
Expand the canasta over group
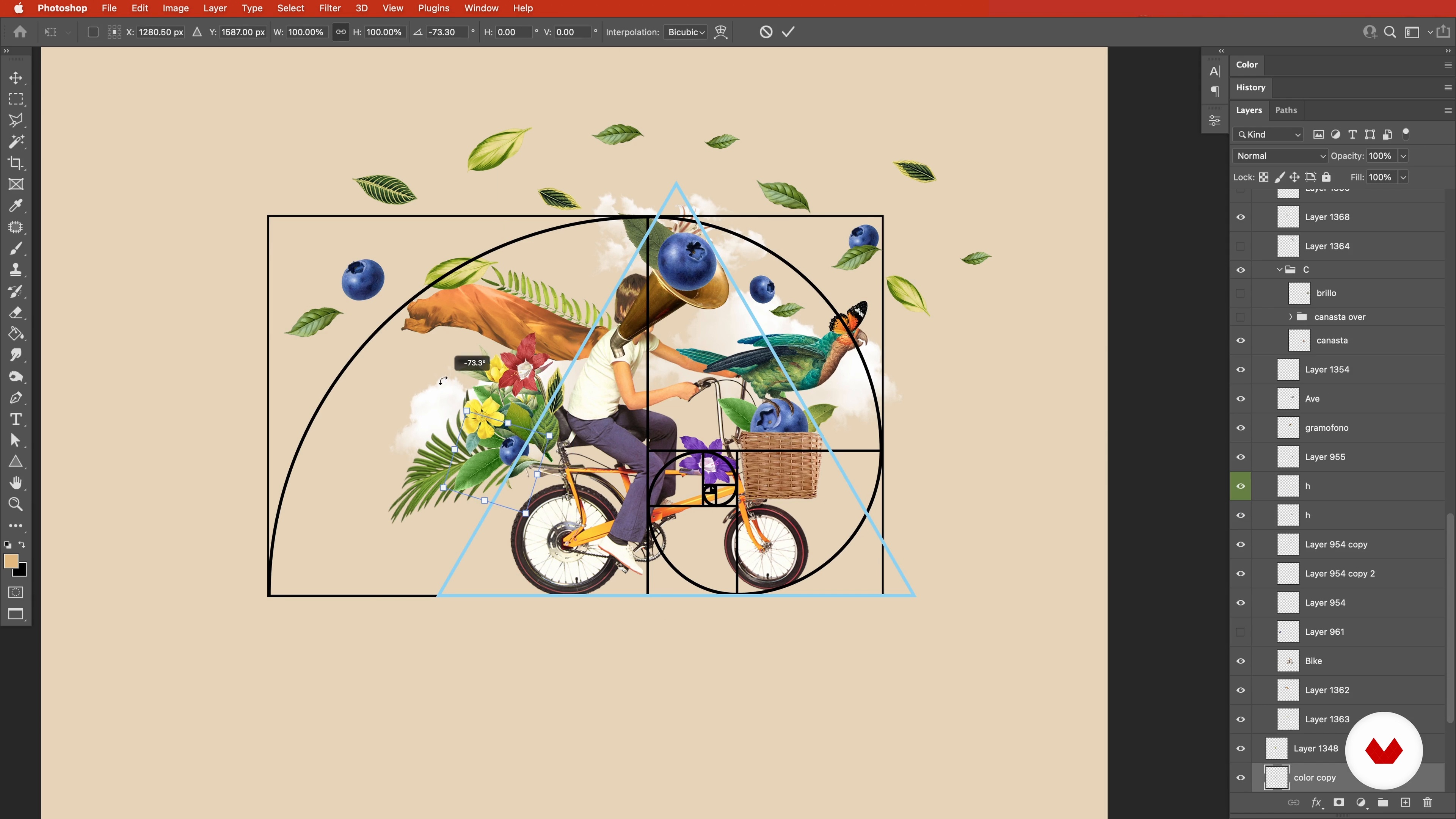pos(1290,317)
